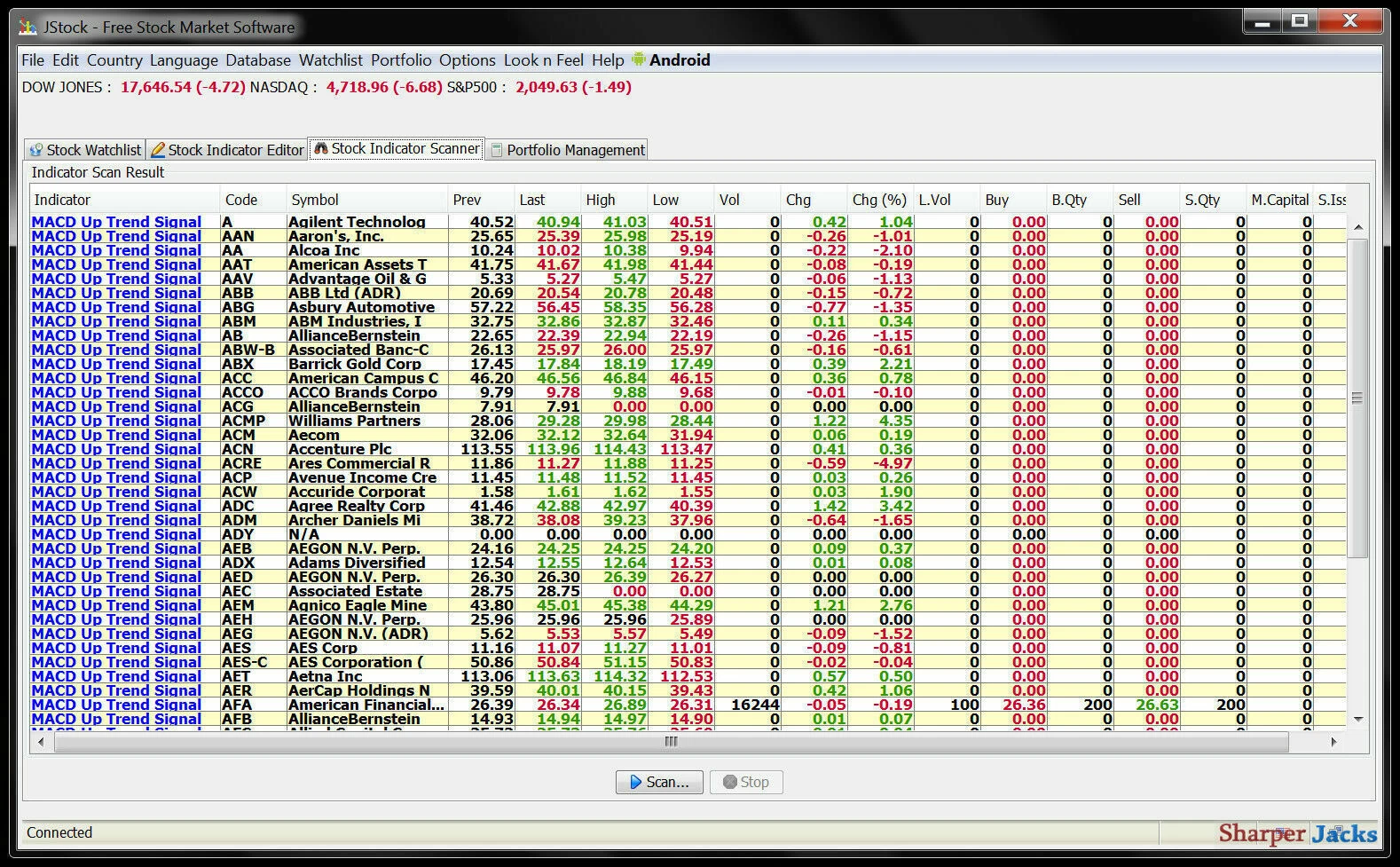Image resolution: width=1400 pixels, height=867 pixels.
Task: Sort by the Low column header
Action: (681, 200)
